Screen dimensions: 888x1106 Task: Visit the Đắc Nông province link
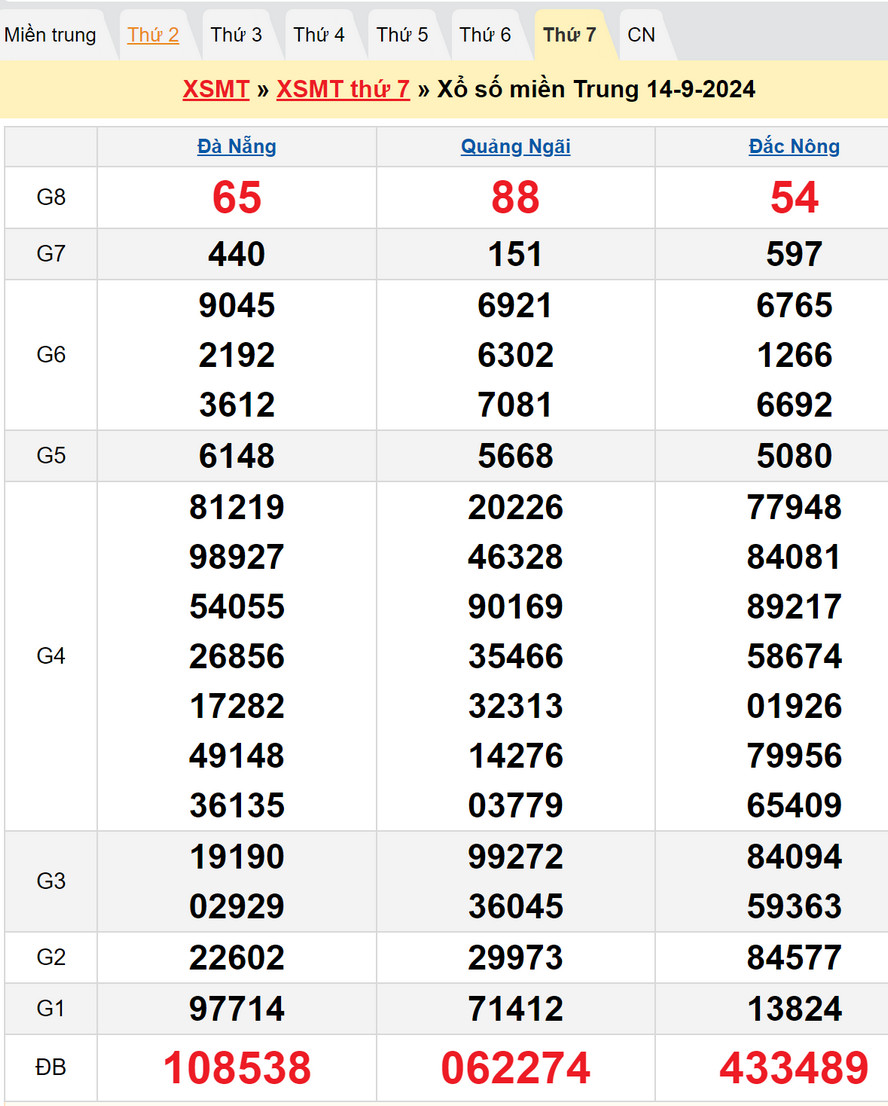click(794, 147)
